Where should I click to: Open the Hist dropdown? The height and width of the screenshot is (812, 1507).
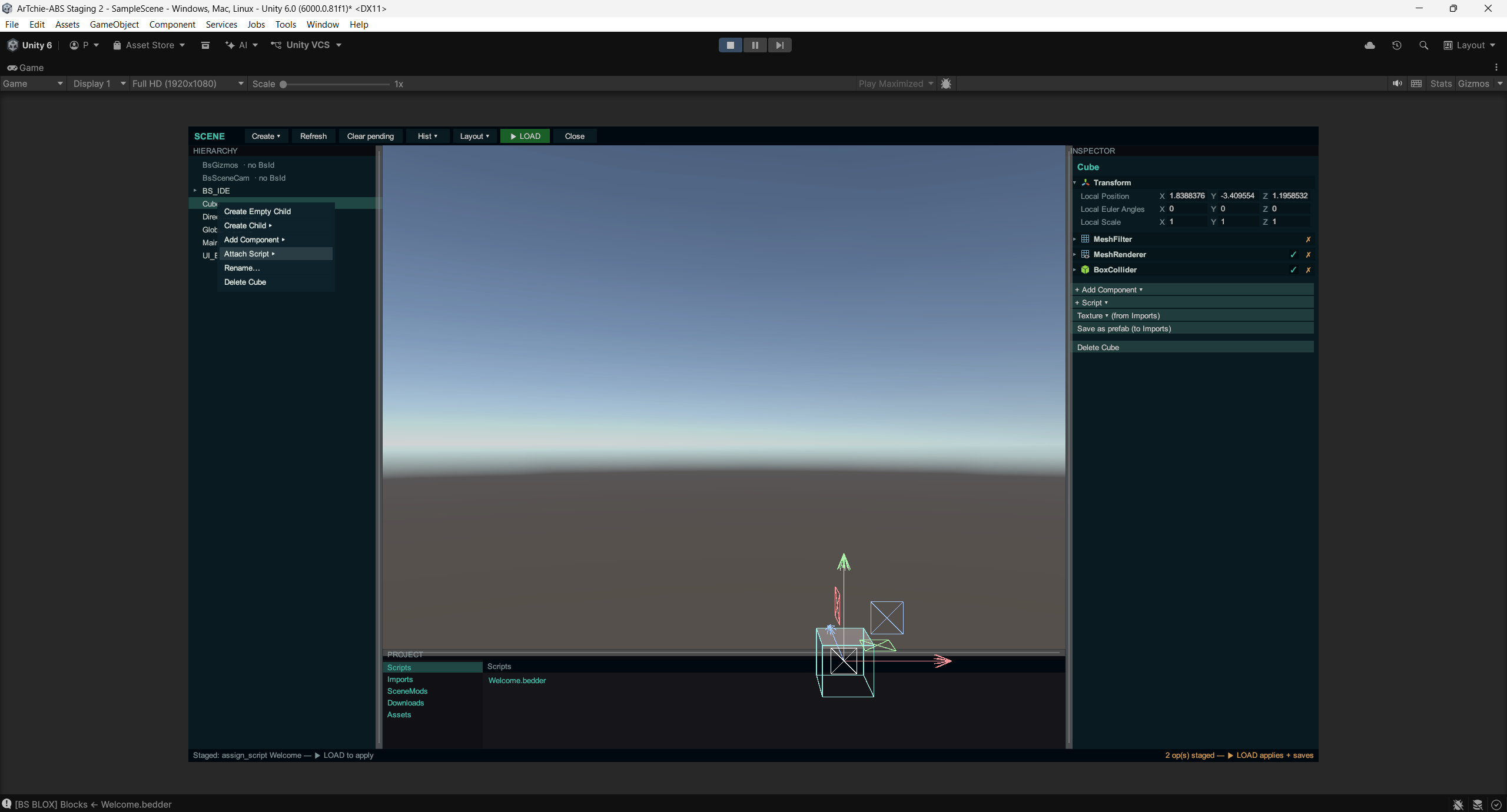(x=428, y=136)
